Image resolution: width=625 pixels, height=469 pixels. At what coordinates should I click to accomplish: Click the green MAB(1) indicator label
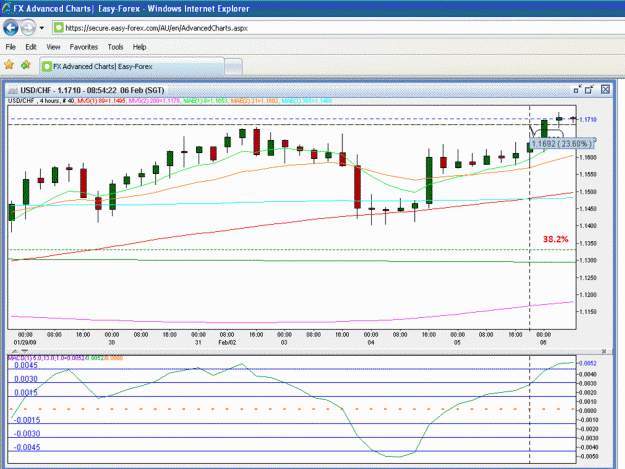(205, 101)
